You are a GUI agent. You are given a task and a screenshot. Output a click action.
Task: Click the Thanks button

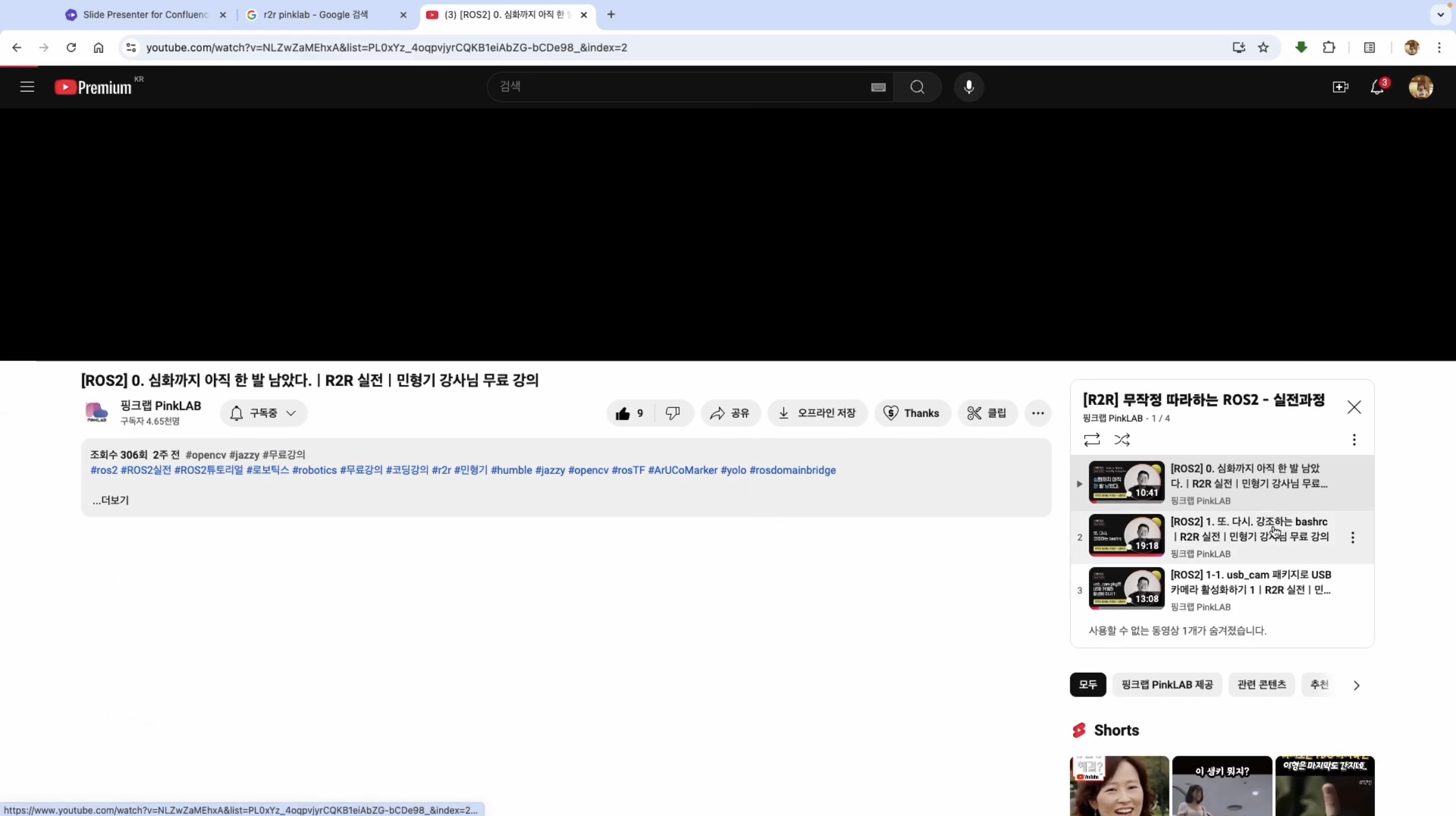pyautogui.click(x=912, y=413)
